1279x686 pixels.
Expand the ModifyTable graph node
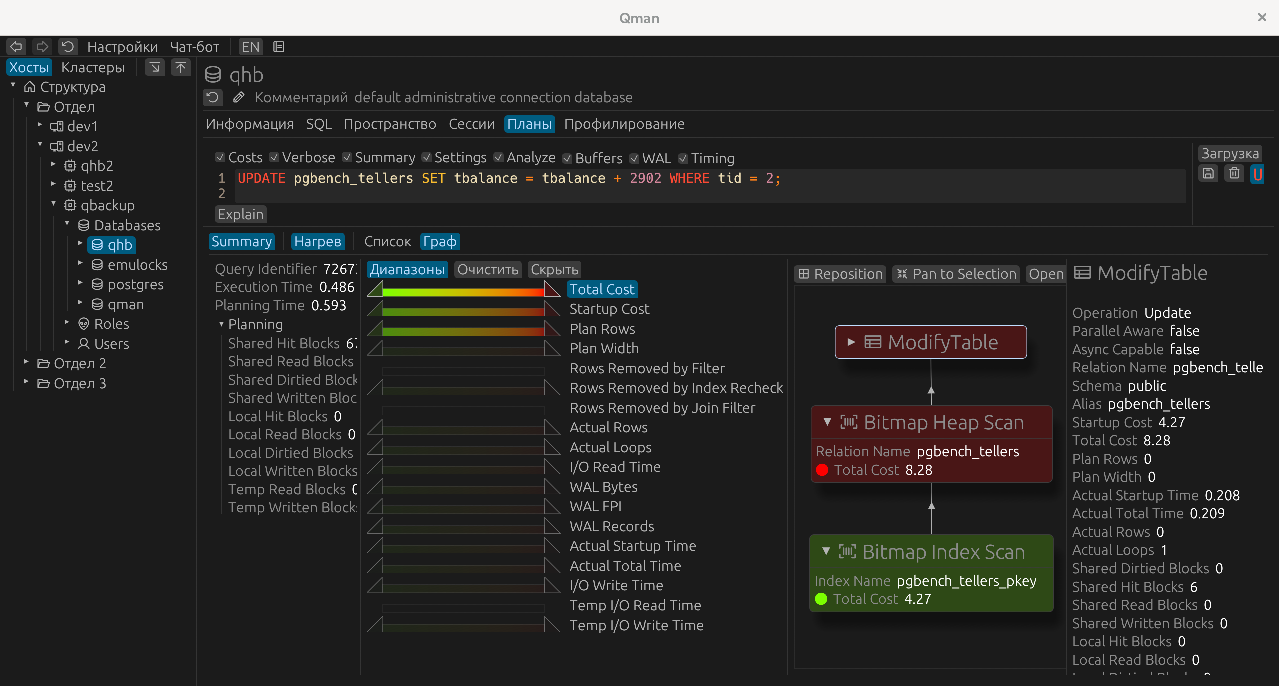click(851, 342)
